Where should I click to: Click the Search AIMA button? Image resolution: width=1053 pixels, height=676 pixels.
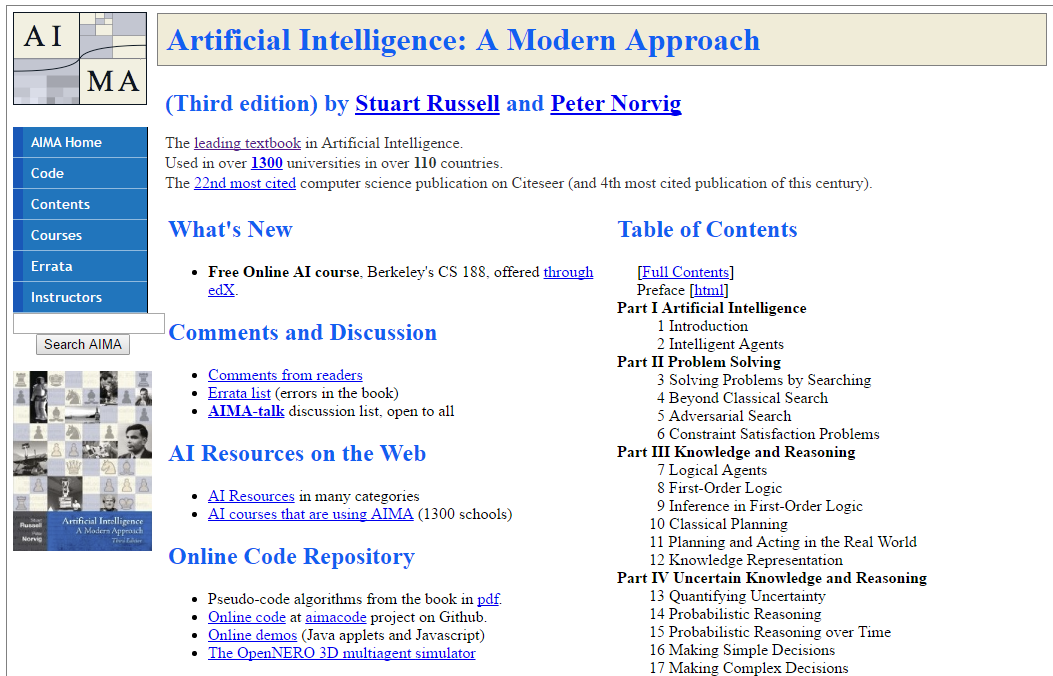pos(83,344)
